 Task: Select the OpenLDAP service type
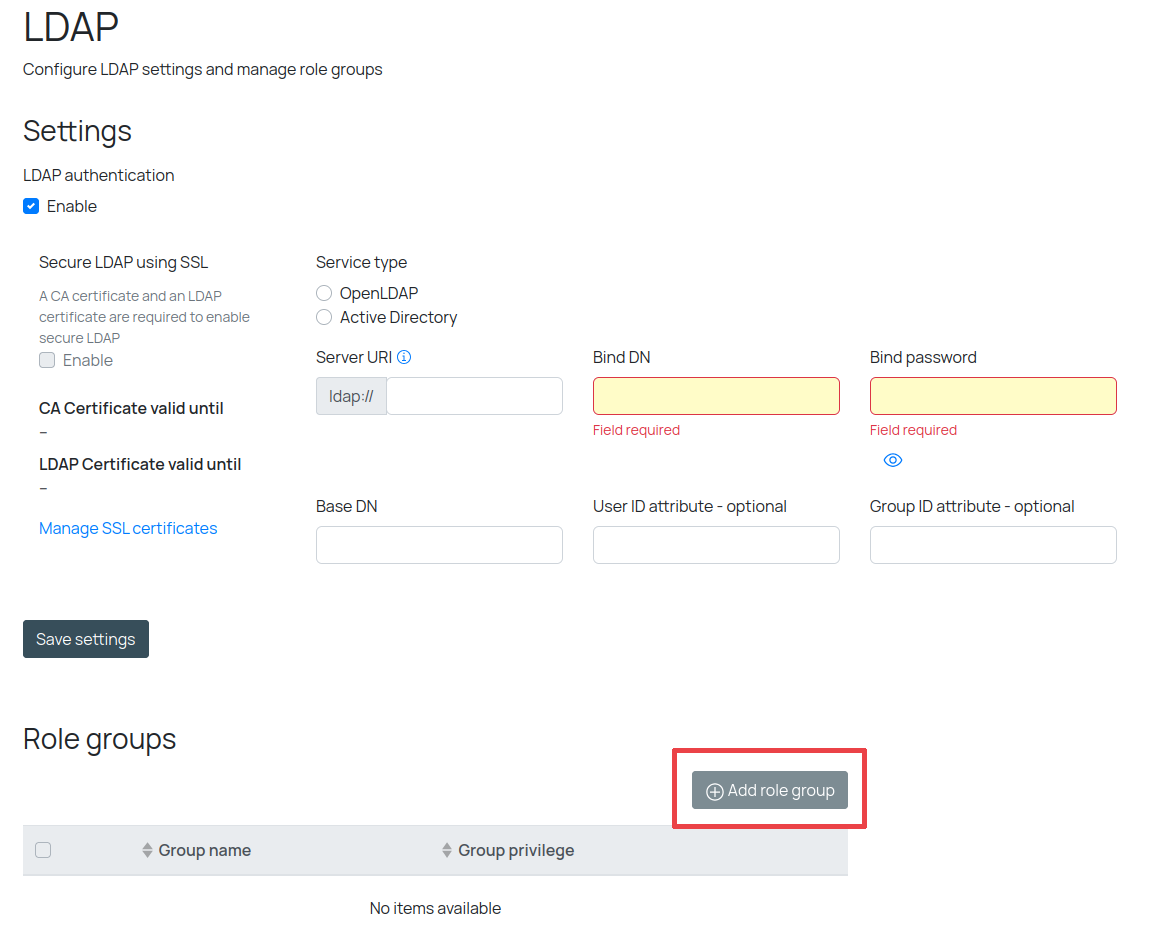coord(324,293)
